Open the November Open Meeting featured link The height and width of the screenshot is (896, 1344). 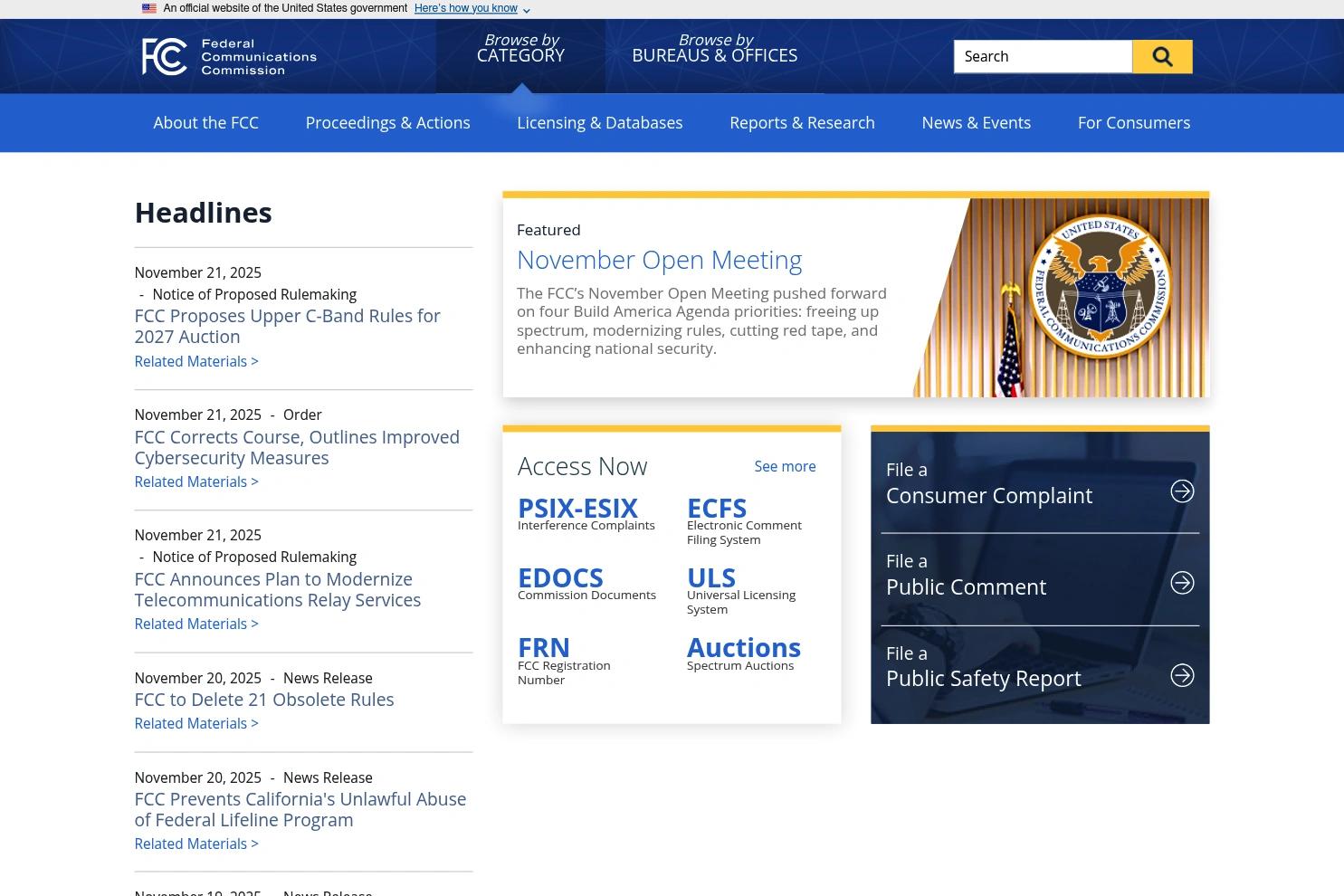pos(659,260)
